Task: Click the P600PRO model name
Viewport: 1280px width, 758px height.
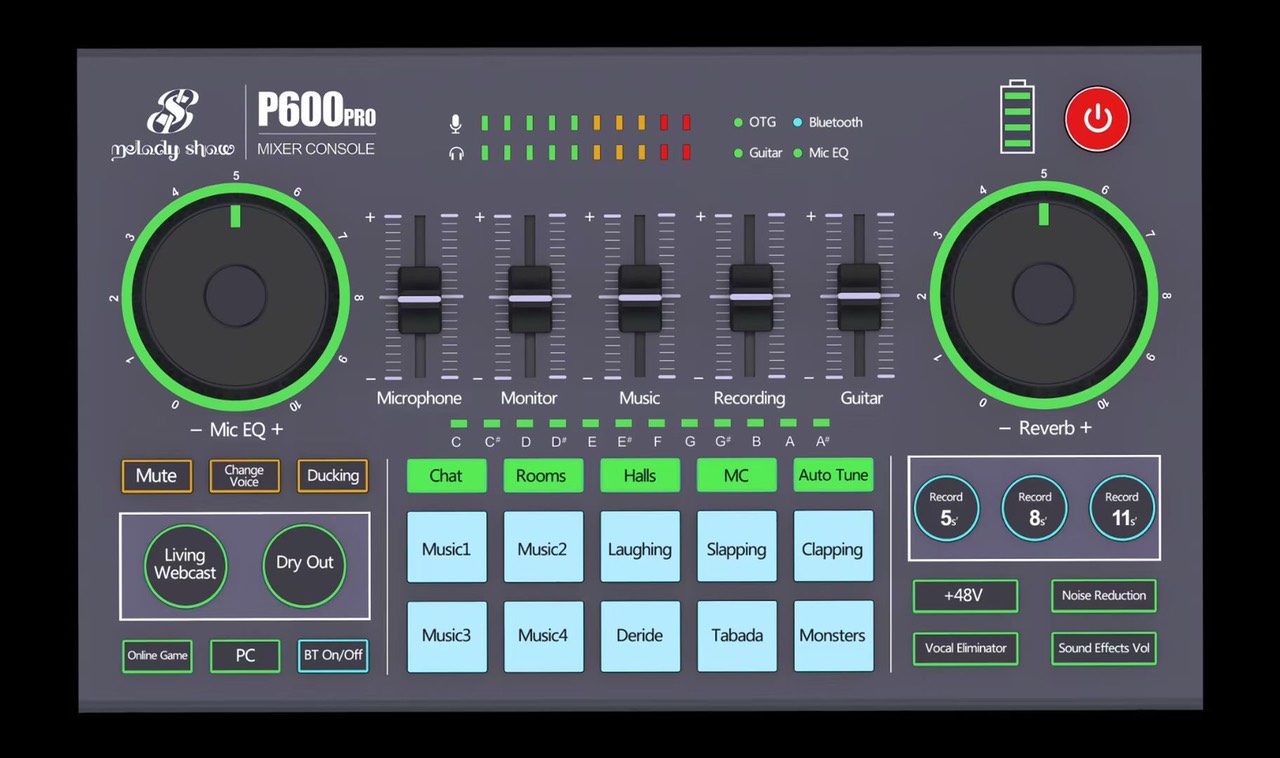Action: [316, 110]
